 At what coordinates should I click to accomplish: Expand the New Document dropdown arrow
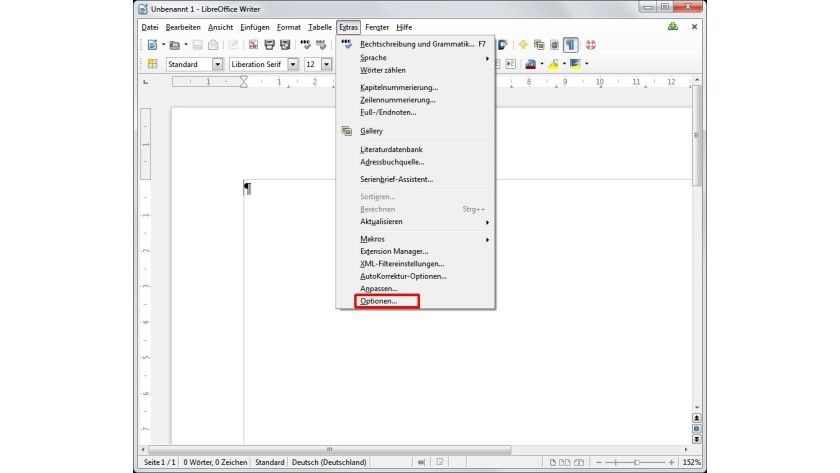[163, 45]
